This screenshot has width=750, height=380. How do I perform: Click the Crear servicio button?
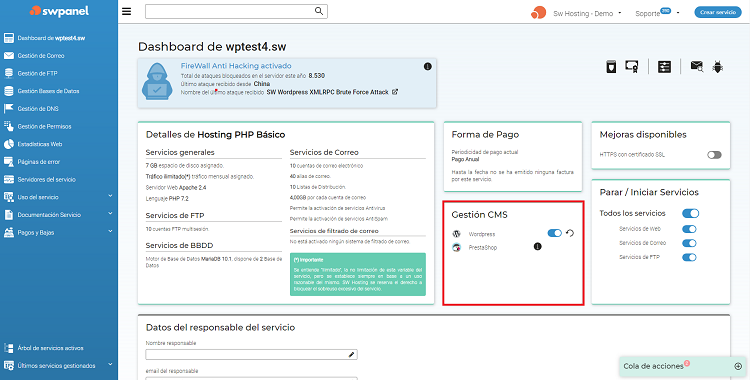coord(718,12)
